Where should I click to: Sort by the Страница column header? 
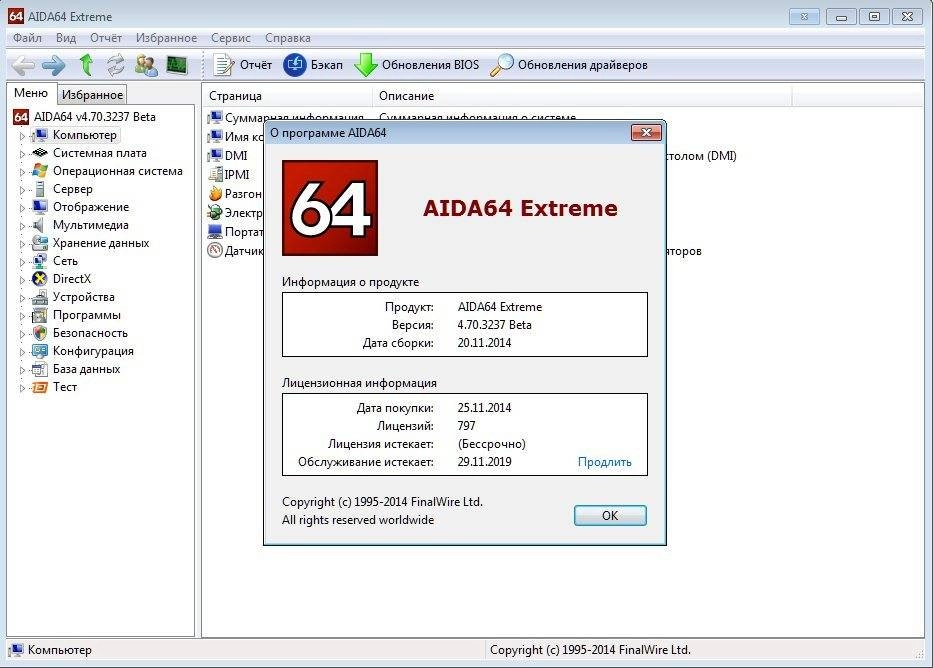[288, 96]
